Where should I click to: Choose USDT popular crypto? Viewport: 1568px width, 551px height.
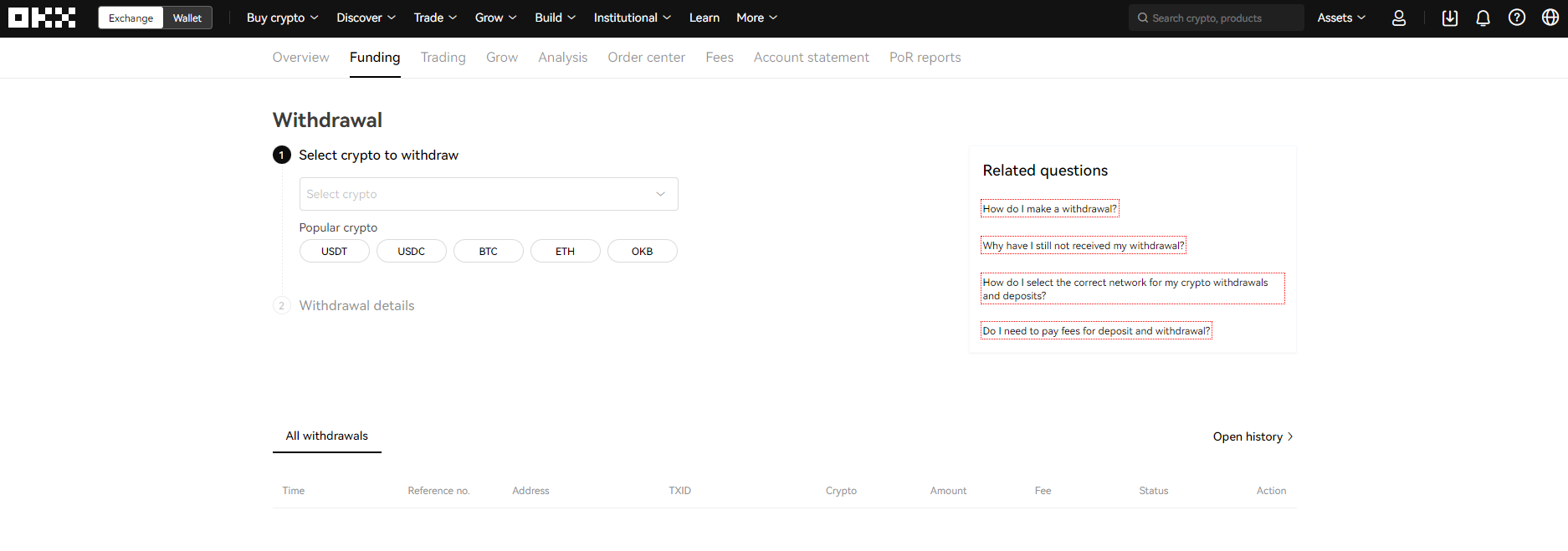(335, 252)
